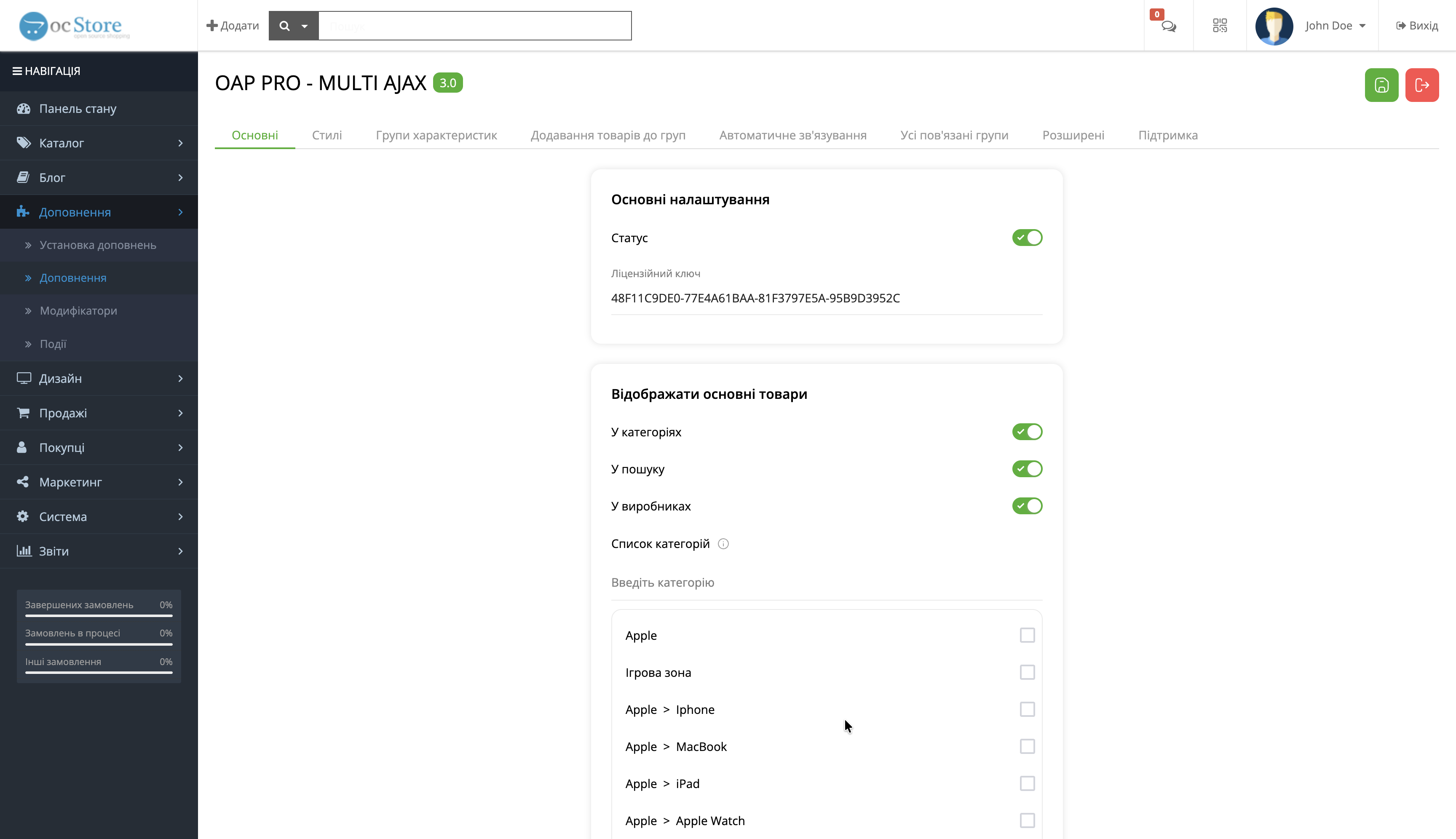
Task: Click the green save icon button
Action: click(1381, 85)
